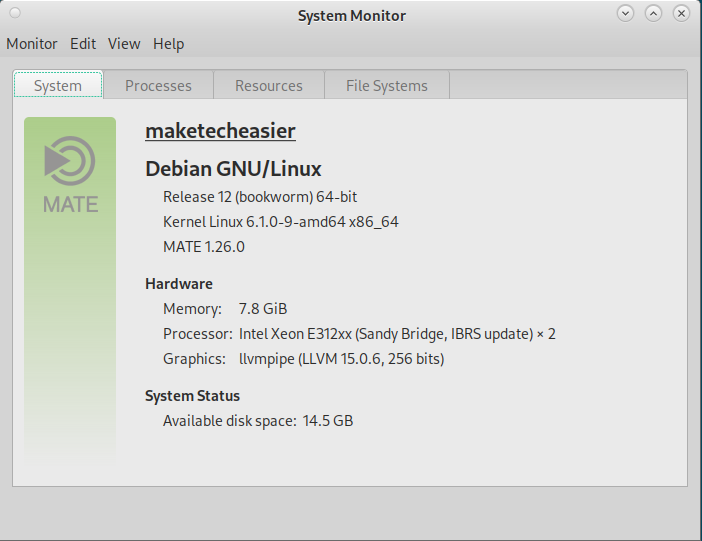Viewport: 702px width, 541px height.
Task: Click the MATE 1.26.0 version text
Action: pos(204,247)
